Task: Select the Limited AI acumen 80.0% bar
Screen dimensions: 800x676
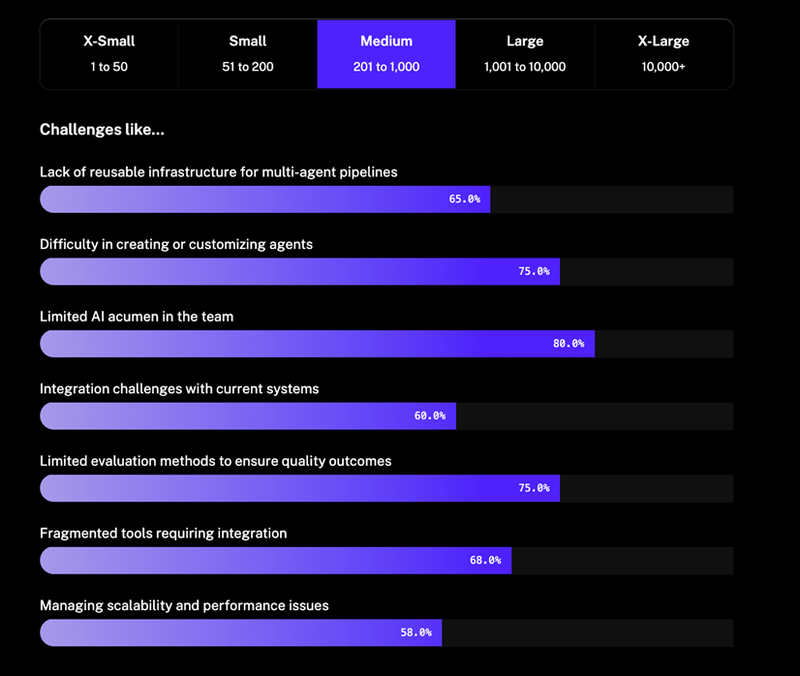Action: pyautogui.click(x=317, y=344)
